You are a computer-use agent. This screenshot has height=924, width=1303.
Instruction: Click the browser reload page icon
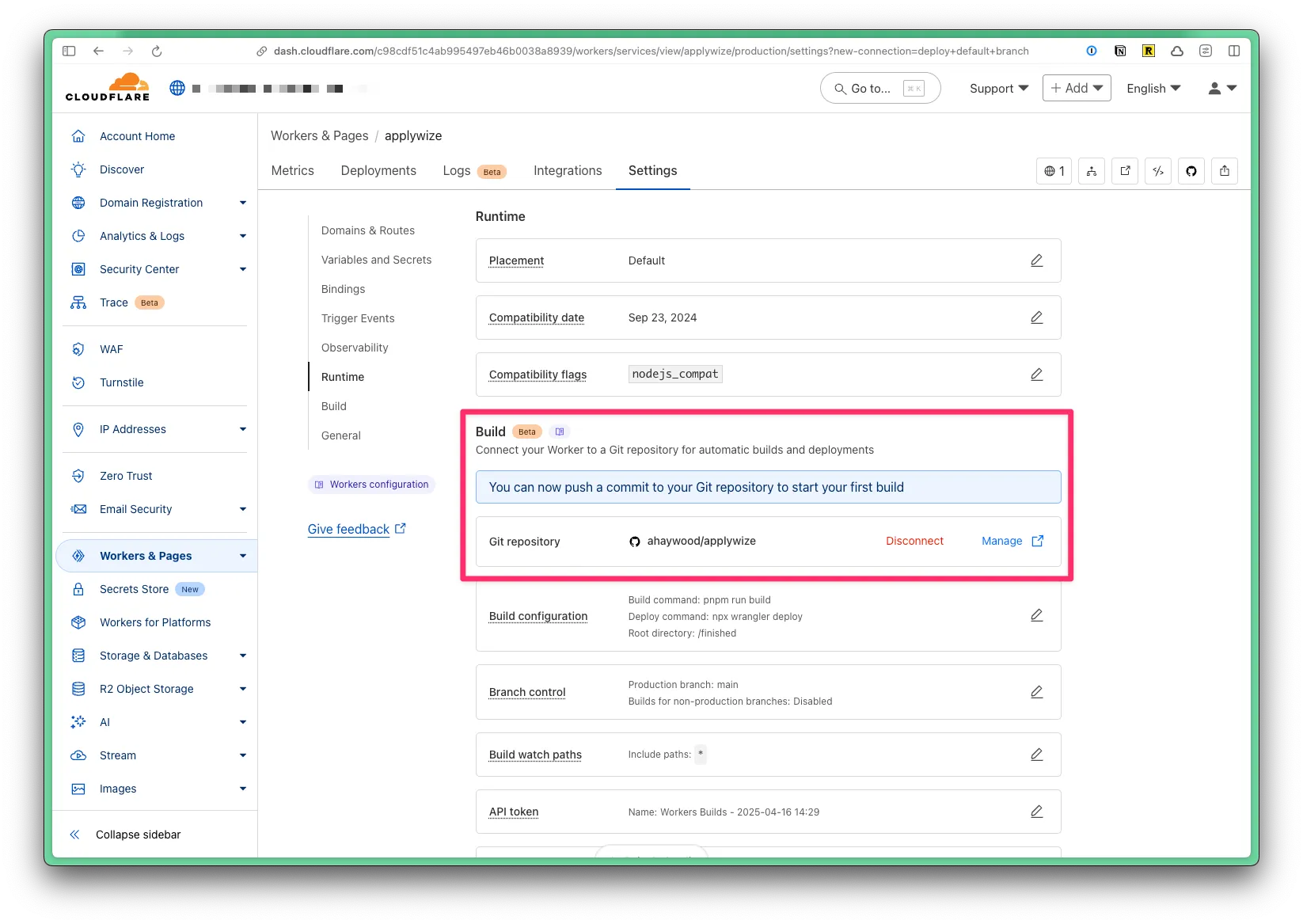(157, 51)
